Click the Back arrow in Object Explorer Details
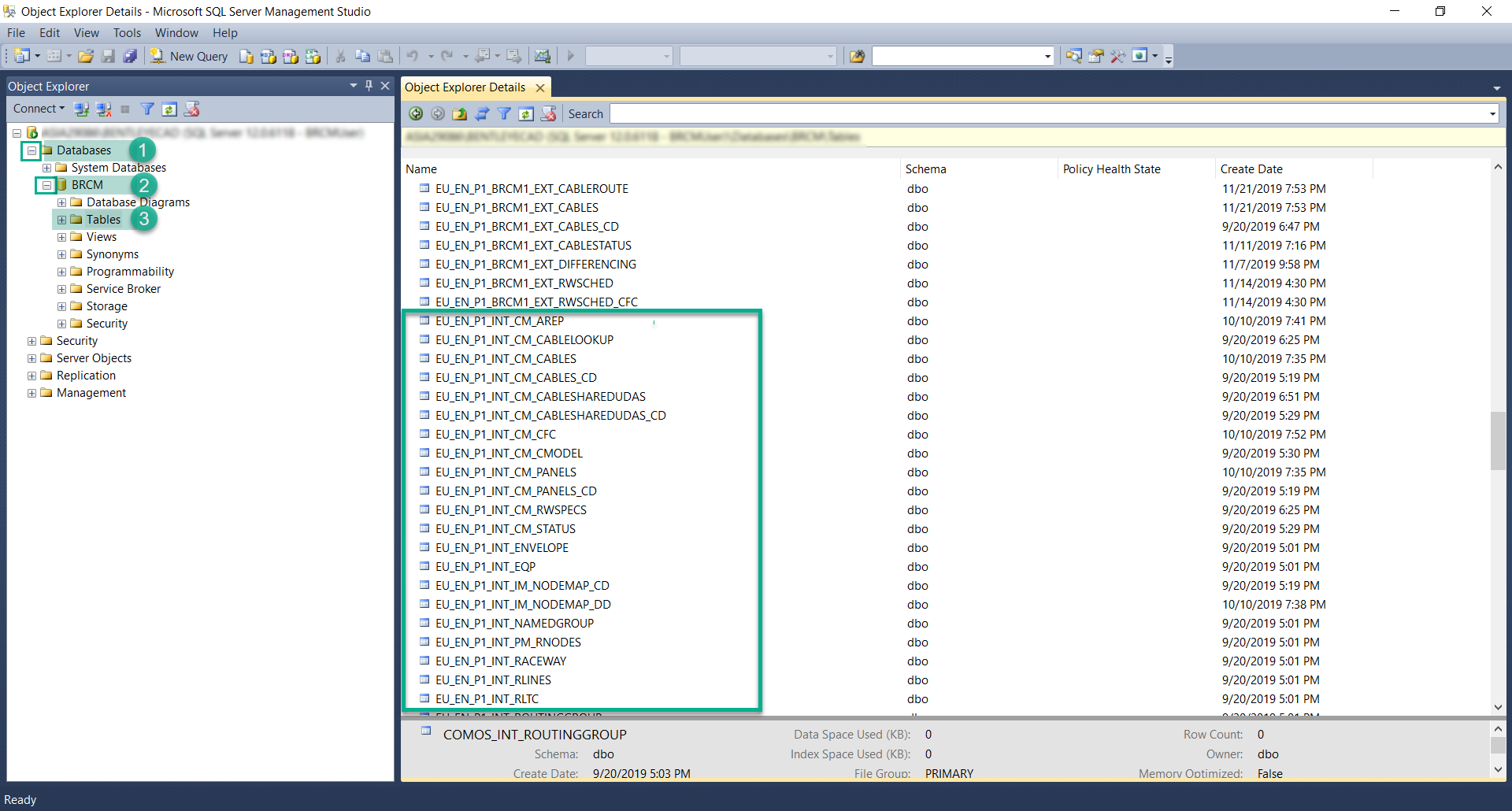 pyautogui.click(x=416, y=113)
